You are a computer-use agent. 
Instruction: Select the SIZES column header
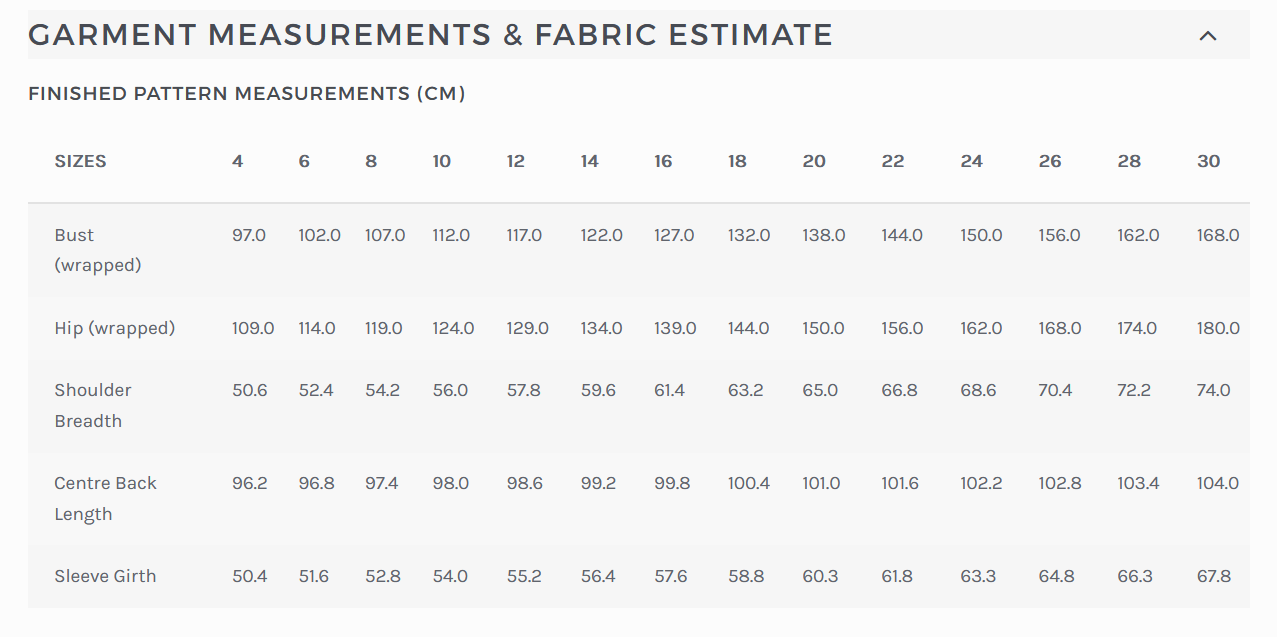click(80, 161)
